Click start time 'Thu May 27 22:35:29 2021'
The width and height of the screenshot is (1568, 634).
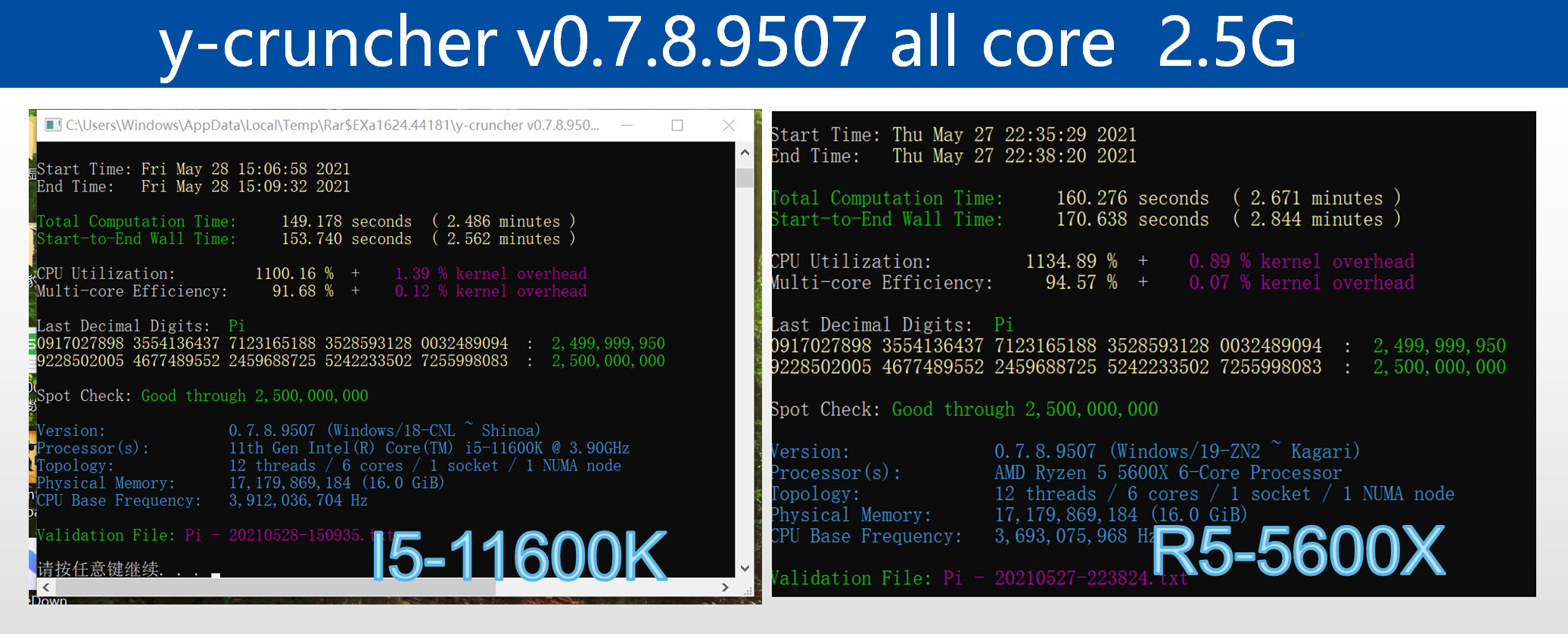[x=1014, y=135]
